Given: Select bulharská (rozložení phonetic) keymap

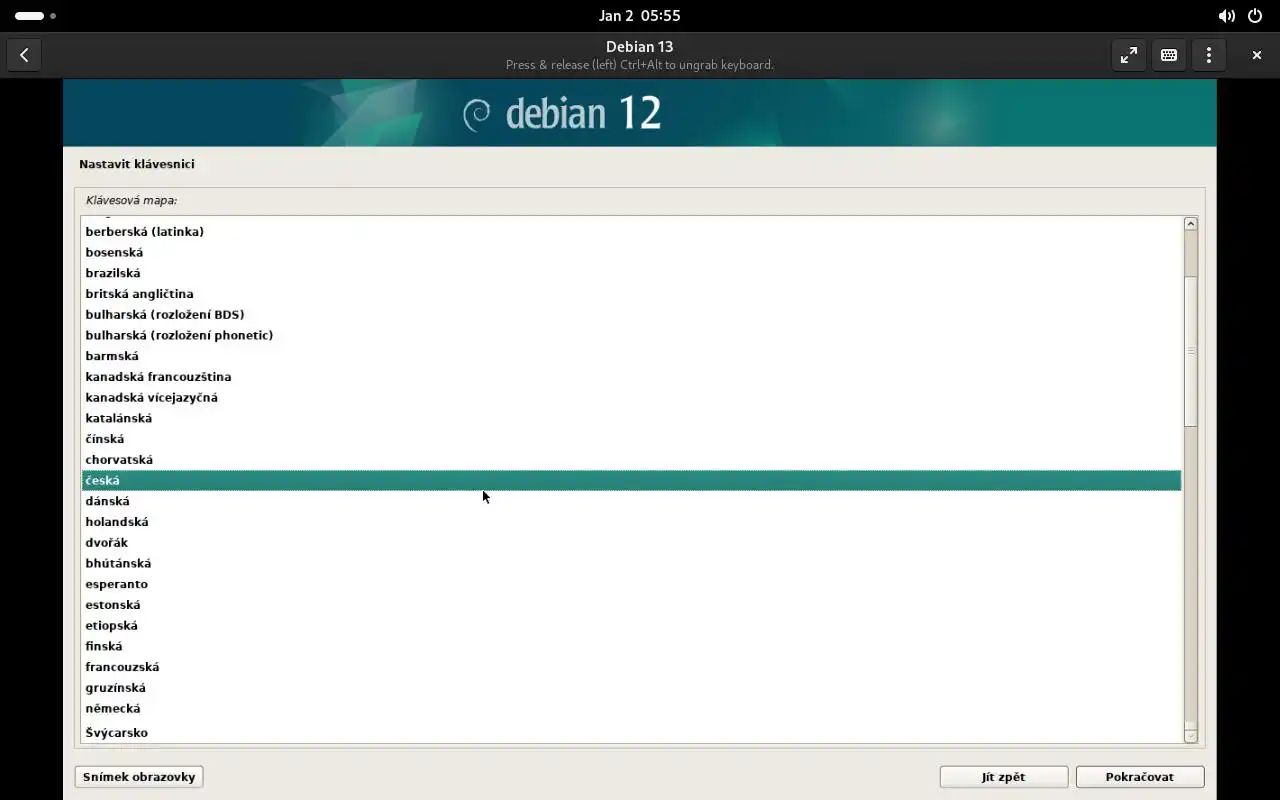Looking at the screenshot, I should click(631, 335).
